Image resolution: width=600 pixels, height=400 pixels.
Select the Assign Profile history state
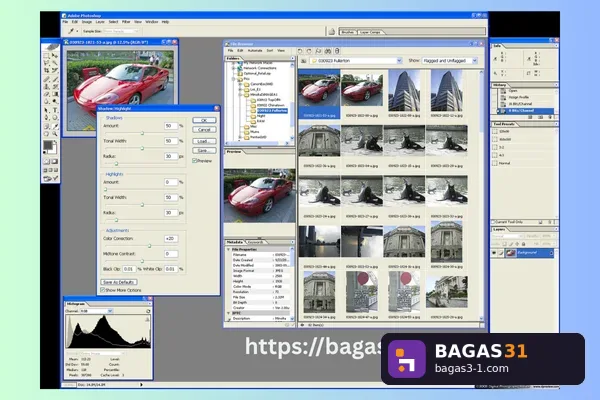tap(524, 97)
